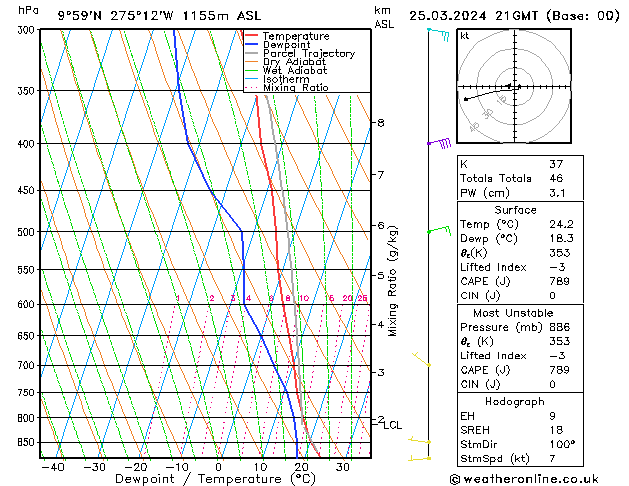
Task: Click the cyan wind barb at 300 hPa
Action: point(438,34)
